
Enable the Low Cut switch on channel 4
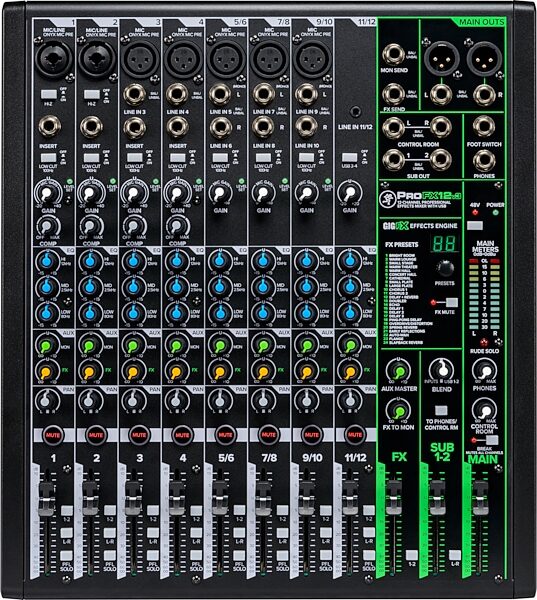click(178, 158)
